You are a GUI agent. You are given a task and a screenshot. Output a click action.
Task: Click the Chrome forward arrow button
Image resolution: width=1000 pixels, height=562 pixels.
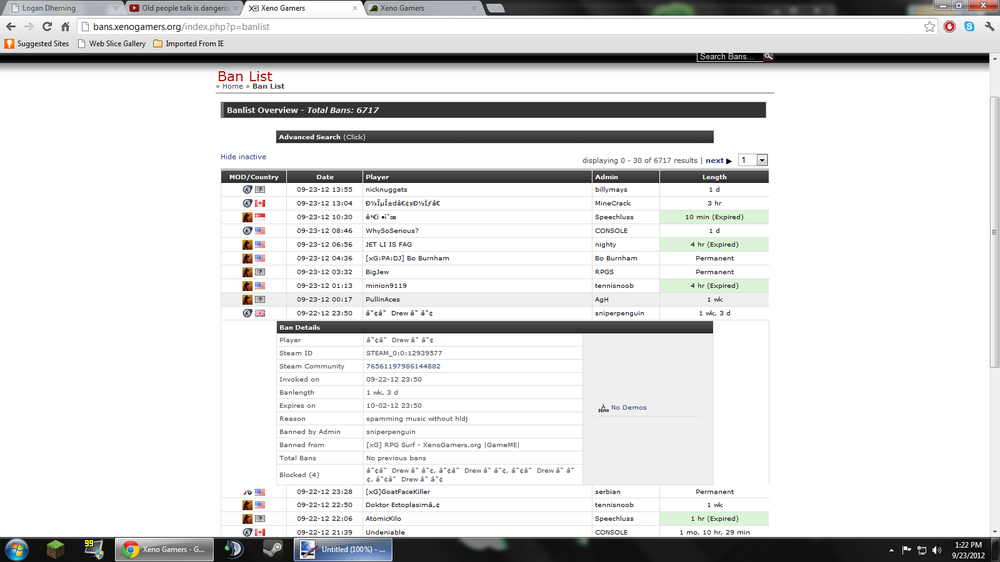pos(29,27)
